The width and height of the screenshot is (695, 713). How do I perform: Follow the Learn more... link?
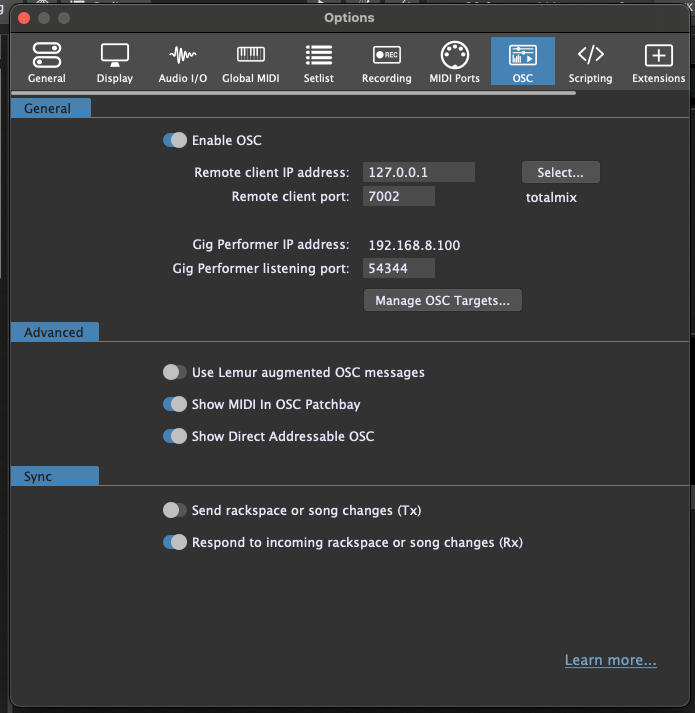(x=610, y=660)
